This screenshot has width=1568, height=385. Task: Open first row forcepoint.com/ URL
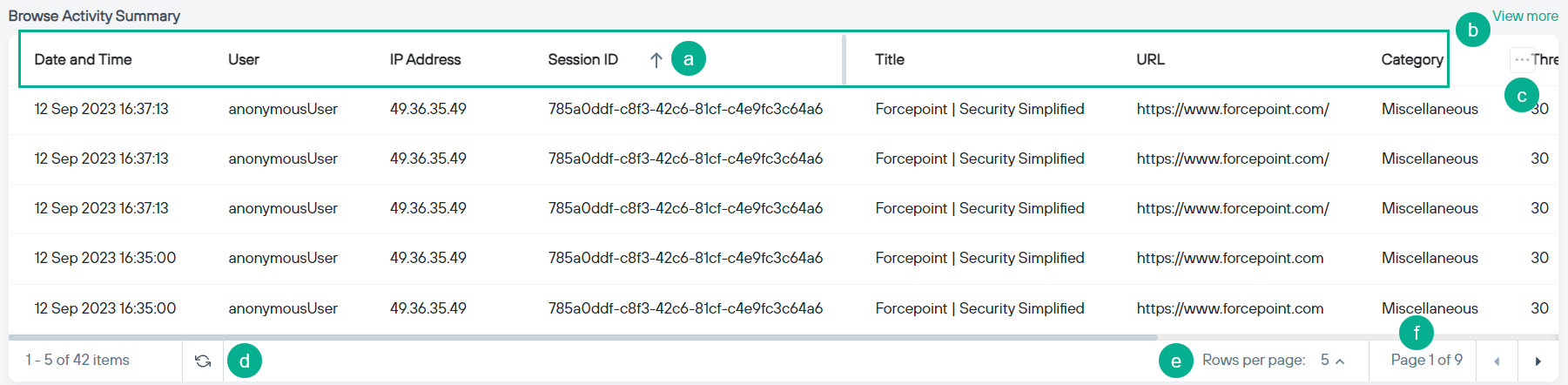pyautogui.click(x=1233, y=109)
